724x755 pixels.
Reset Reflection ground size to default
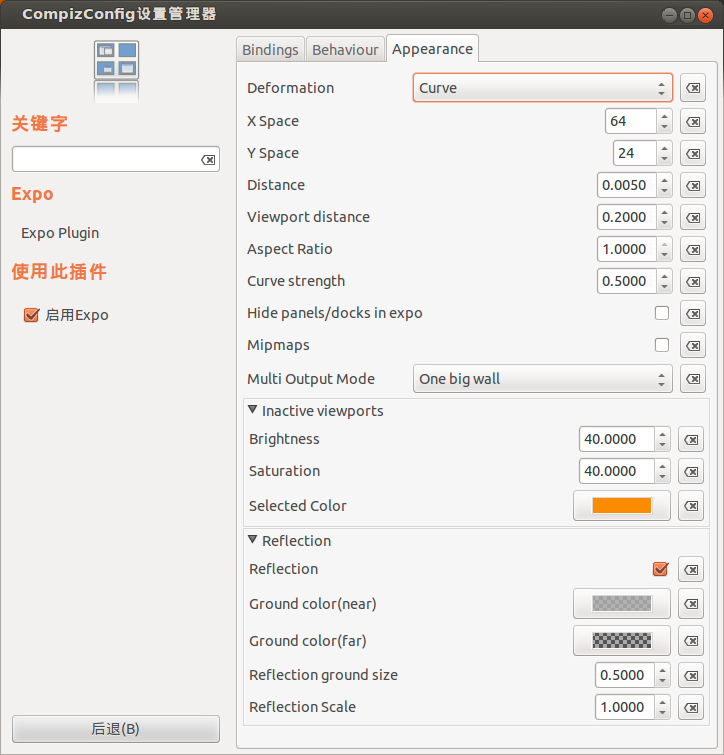click(691, 676)
